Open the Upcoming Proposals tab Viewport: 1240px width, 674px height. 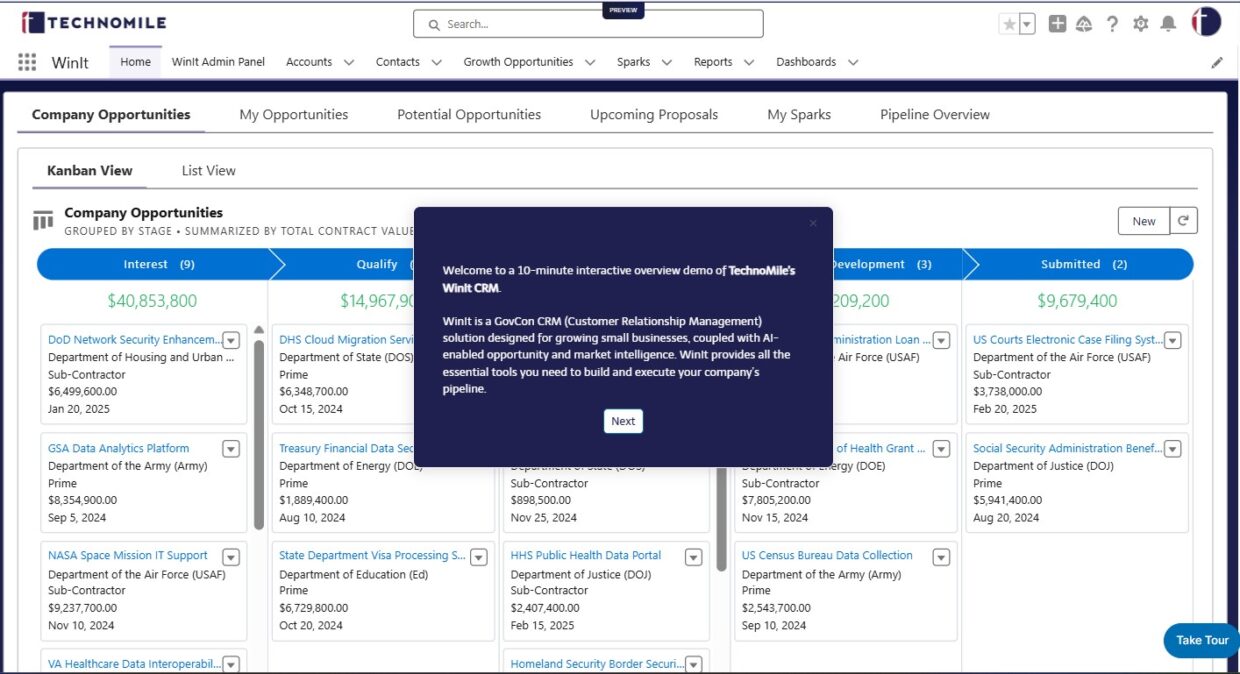(654, 115)
